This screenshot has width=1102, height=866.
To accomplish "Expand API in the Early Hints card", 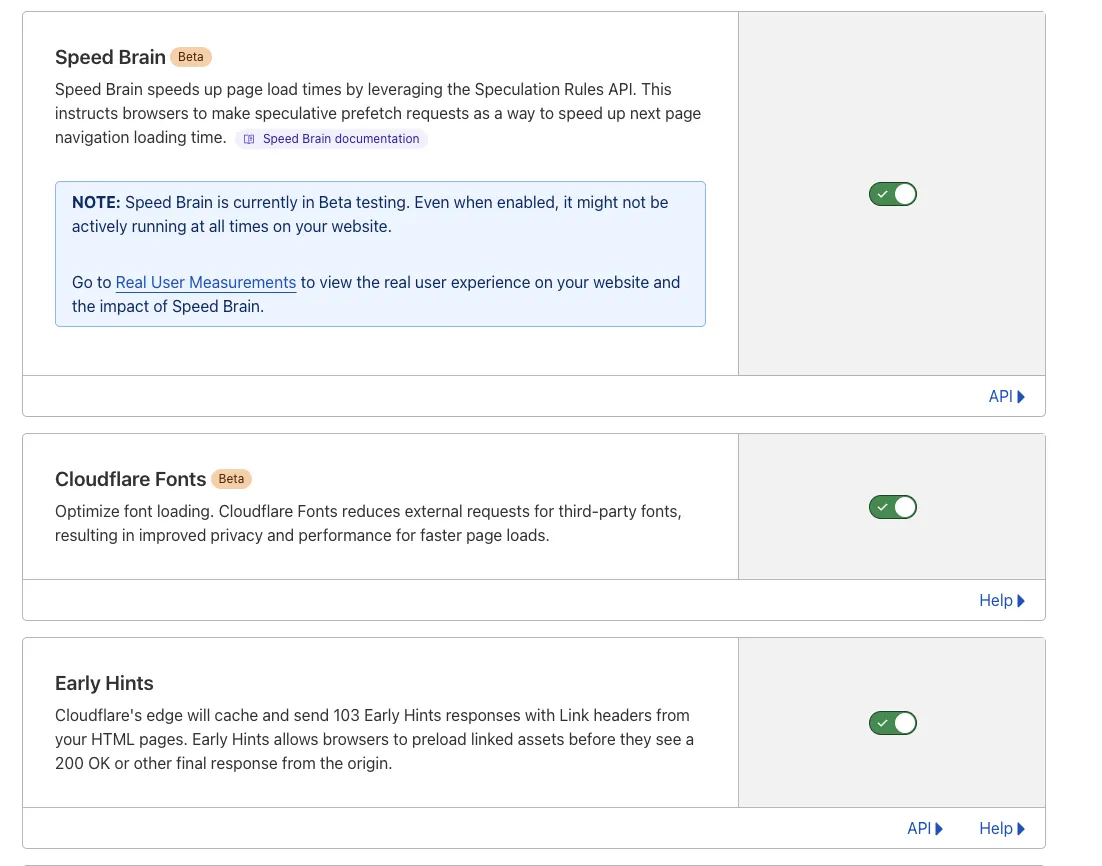I will [925, 828].
